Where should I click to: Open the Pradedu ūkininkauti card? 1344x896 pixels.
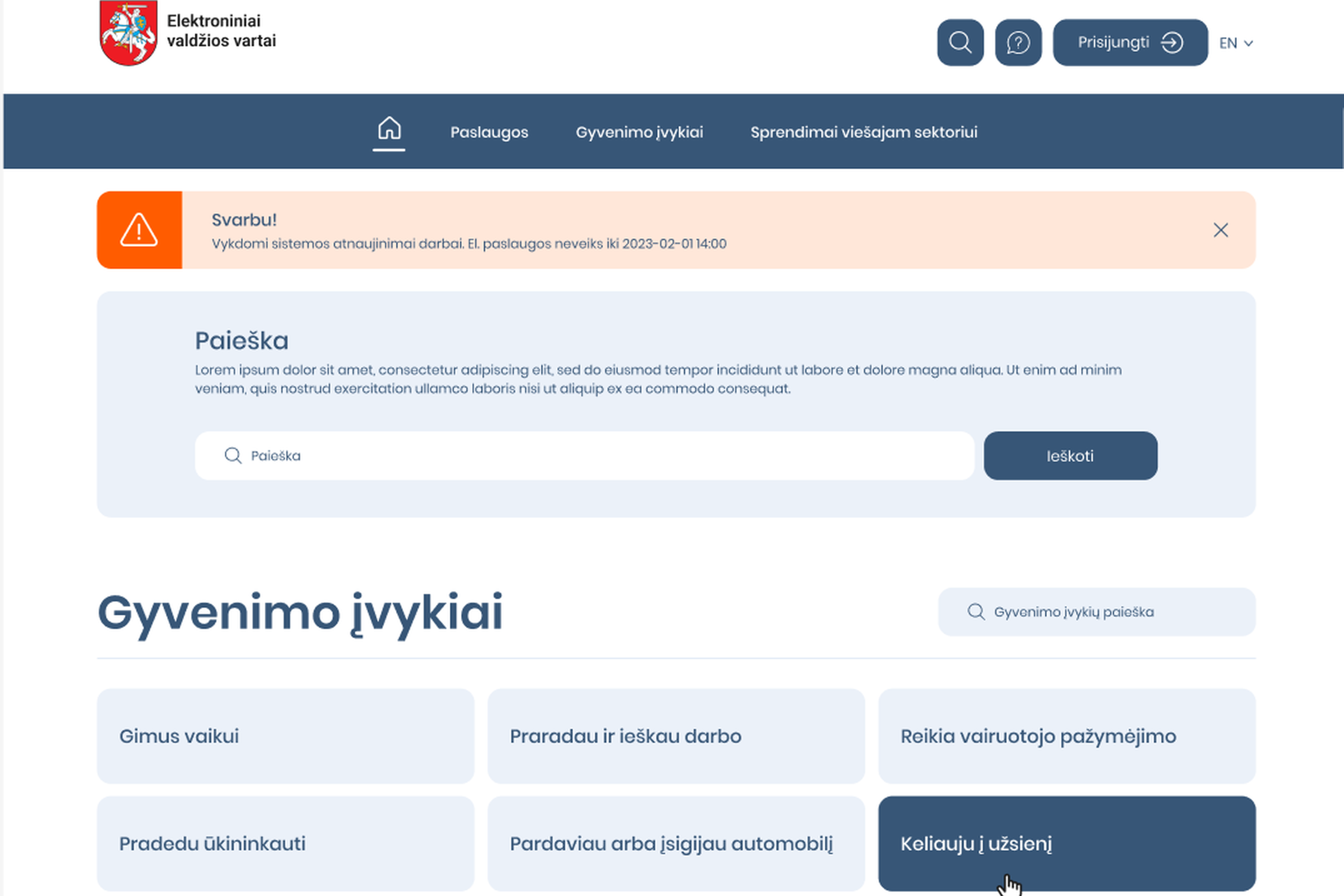[x=285, y=844]
